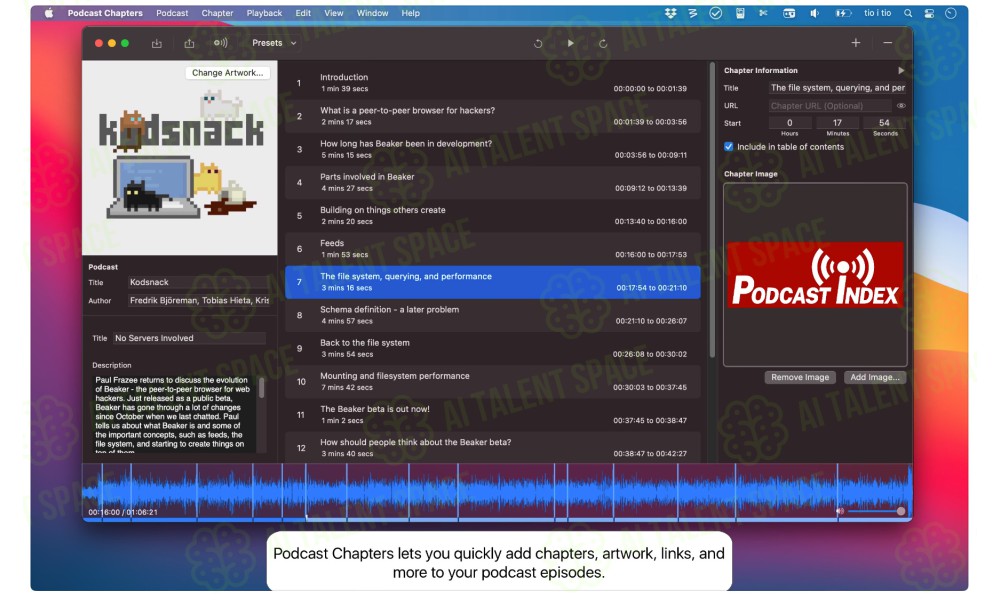This screenshot has width=1000, height=600.
Task: Select chapter Back to the file system
Action: click(492, 348)
